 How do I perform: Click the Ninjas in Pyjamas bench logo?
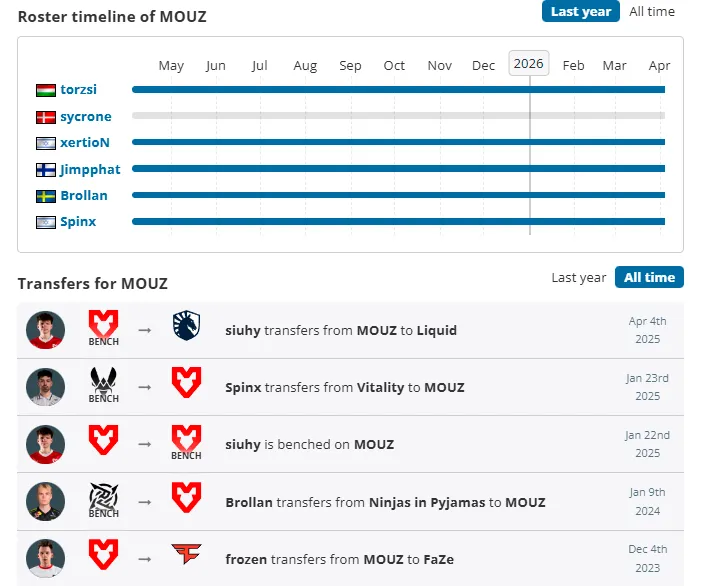[x=103, y=500]
